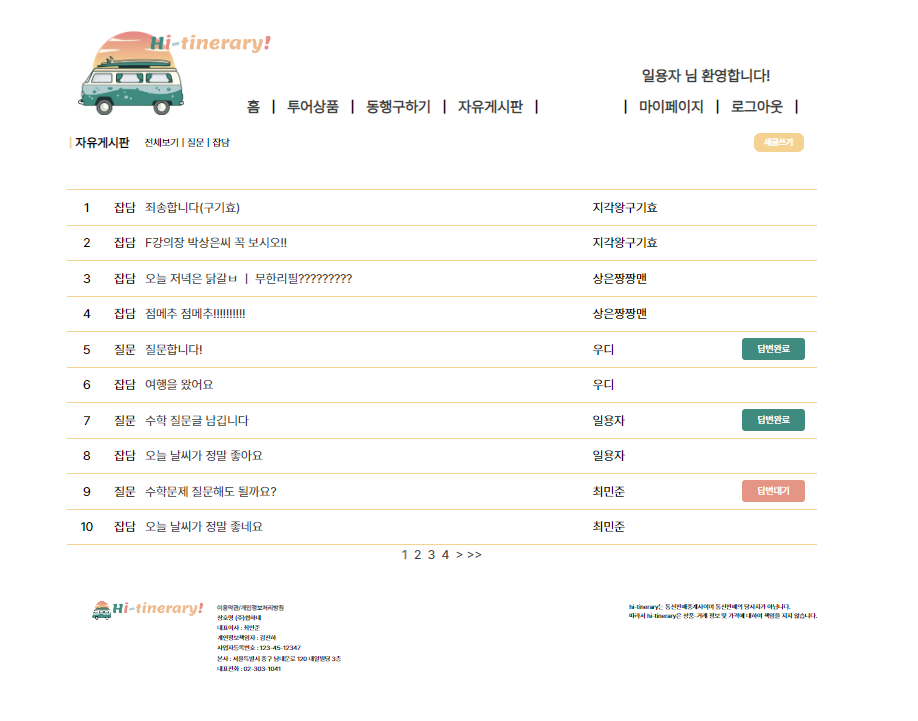Jump to the last page using >>
The height and width of the screenshot is (721, 918).
473,555
